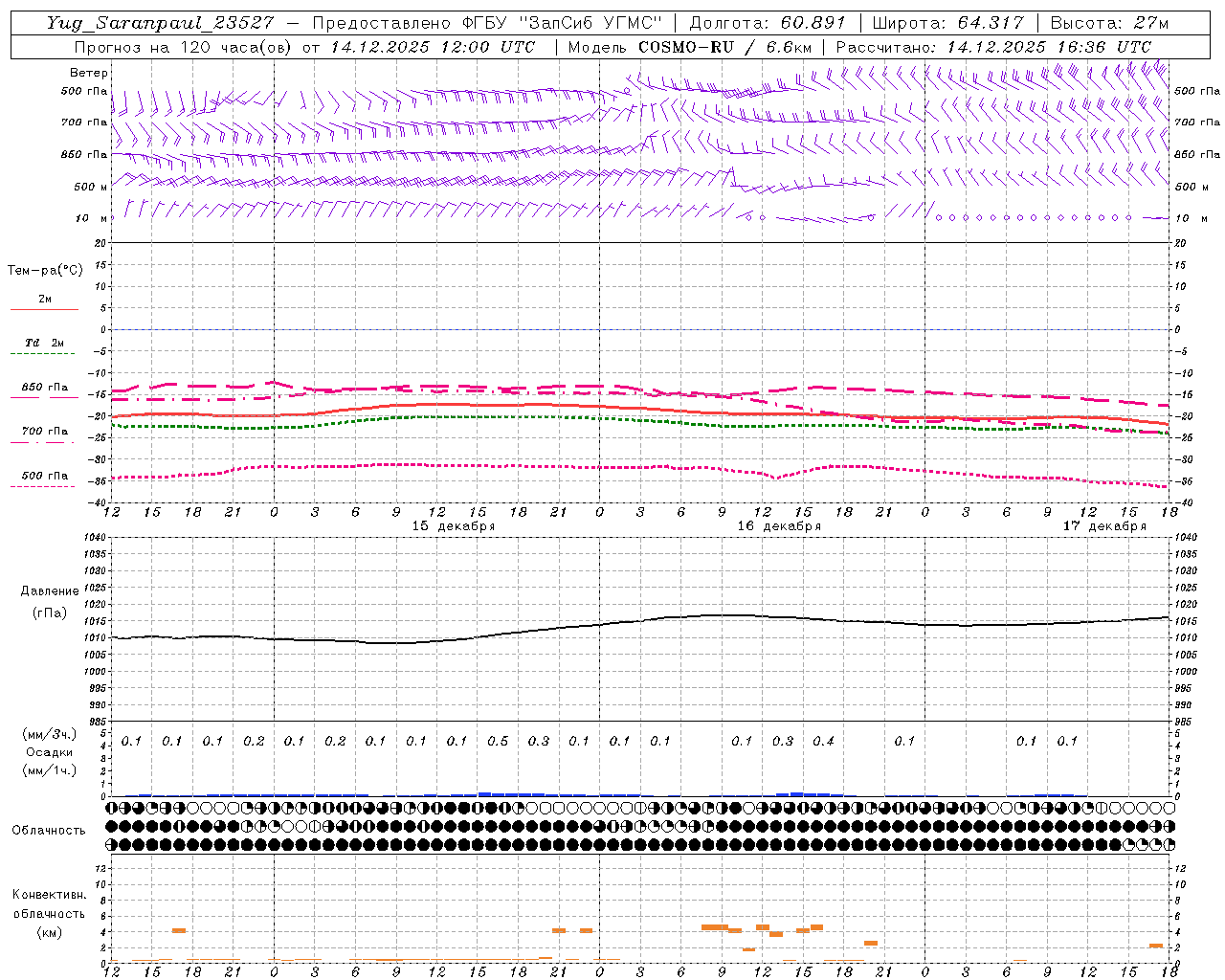Click the Тем-ра(°C) panel label
The image size is (1225, 980).
click(45, 271)
